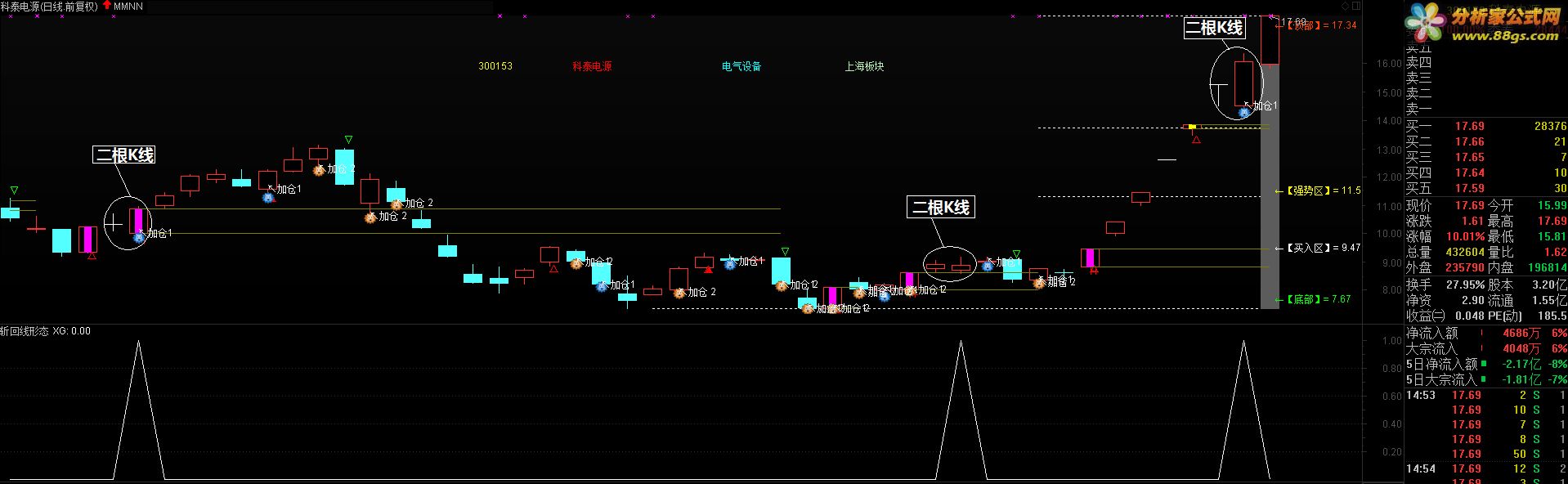The width and height of the screenshot is (1568, 484).
Task: Select the 买二 bid row at 17.66
Action: [1486, 141]
